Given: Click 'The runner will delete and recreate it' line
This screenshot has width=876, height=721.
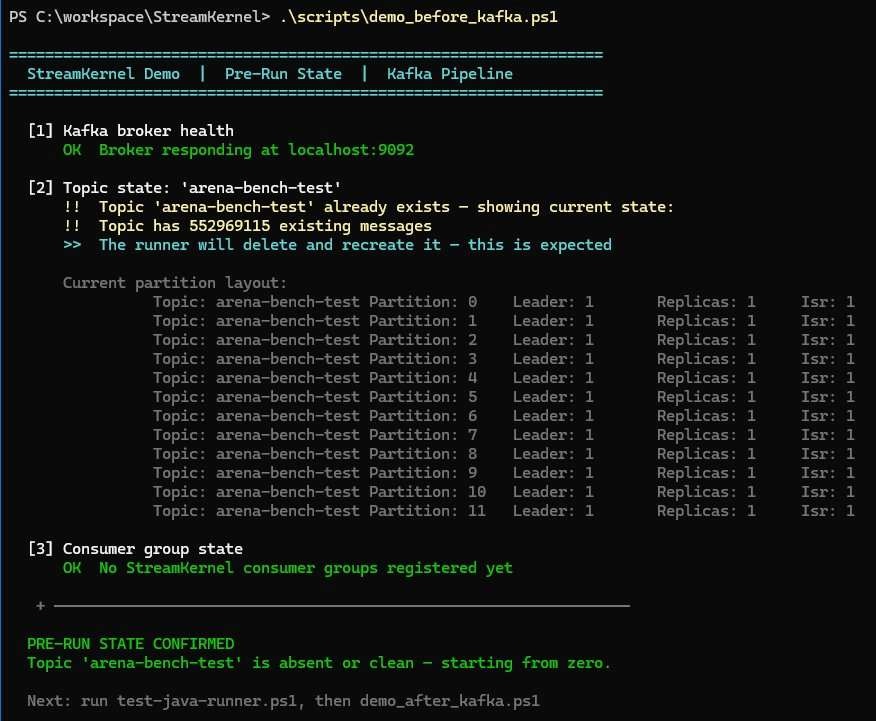Looking at the screenshot, I should click(x=337, y=245).
